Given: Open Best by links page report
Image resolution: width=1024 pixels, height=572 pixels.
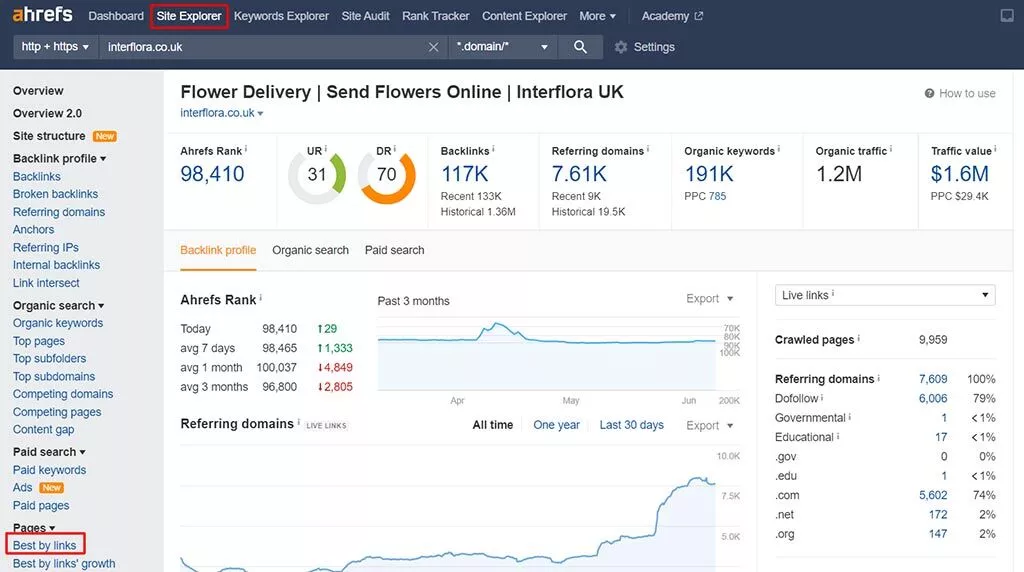Looking at the screenshot, I should coord(45,545).
